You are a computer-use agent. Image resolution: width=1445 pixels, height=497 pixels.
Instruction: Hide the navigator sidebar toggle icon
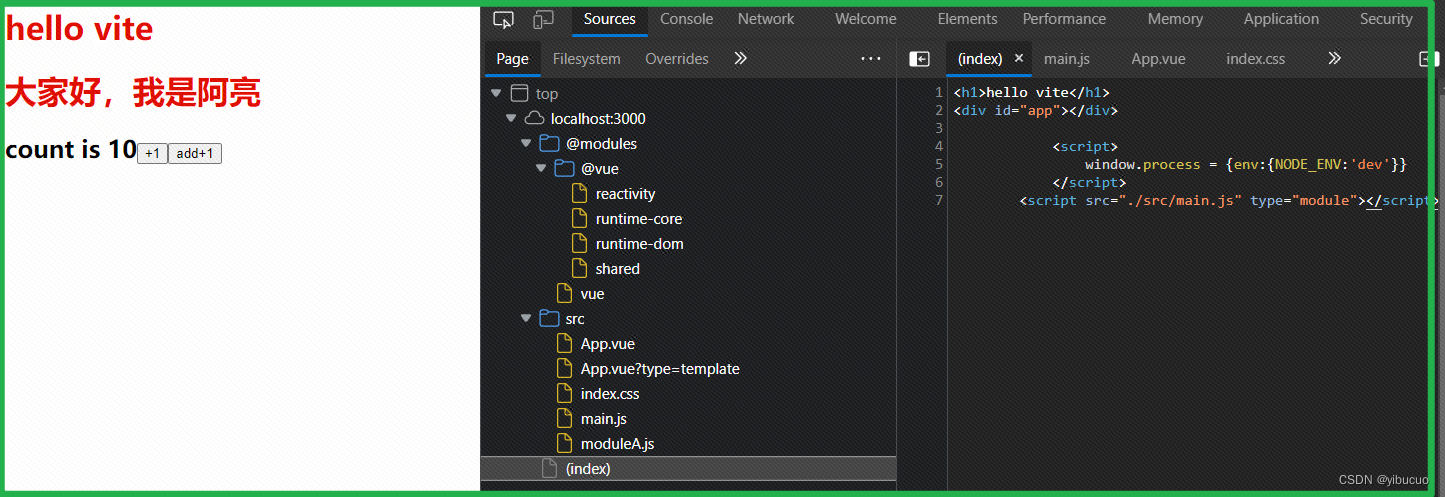click(x=919, y=59)
